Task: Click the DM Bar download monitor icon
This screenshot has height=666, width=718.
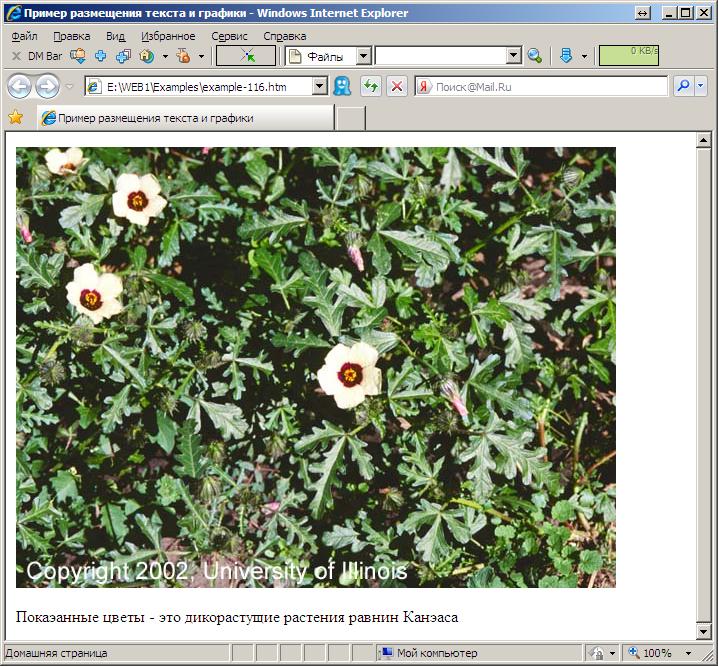Action: 78,56
